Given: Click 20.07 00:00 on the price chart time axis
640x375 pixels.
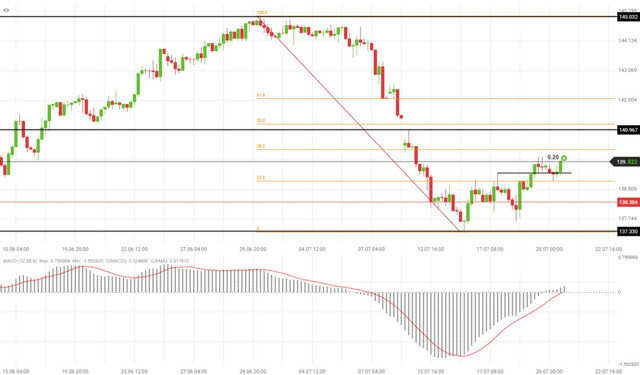Looking at the screenshot, I should coord(549,249).
